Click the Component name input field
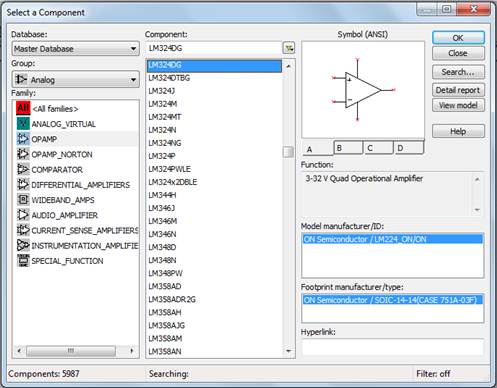This screenshot has width=497, height=388. 214,48
